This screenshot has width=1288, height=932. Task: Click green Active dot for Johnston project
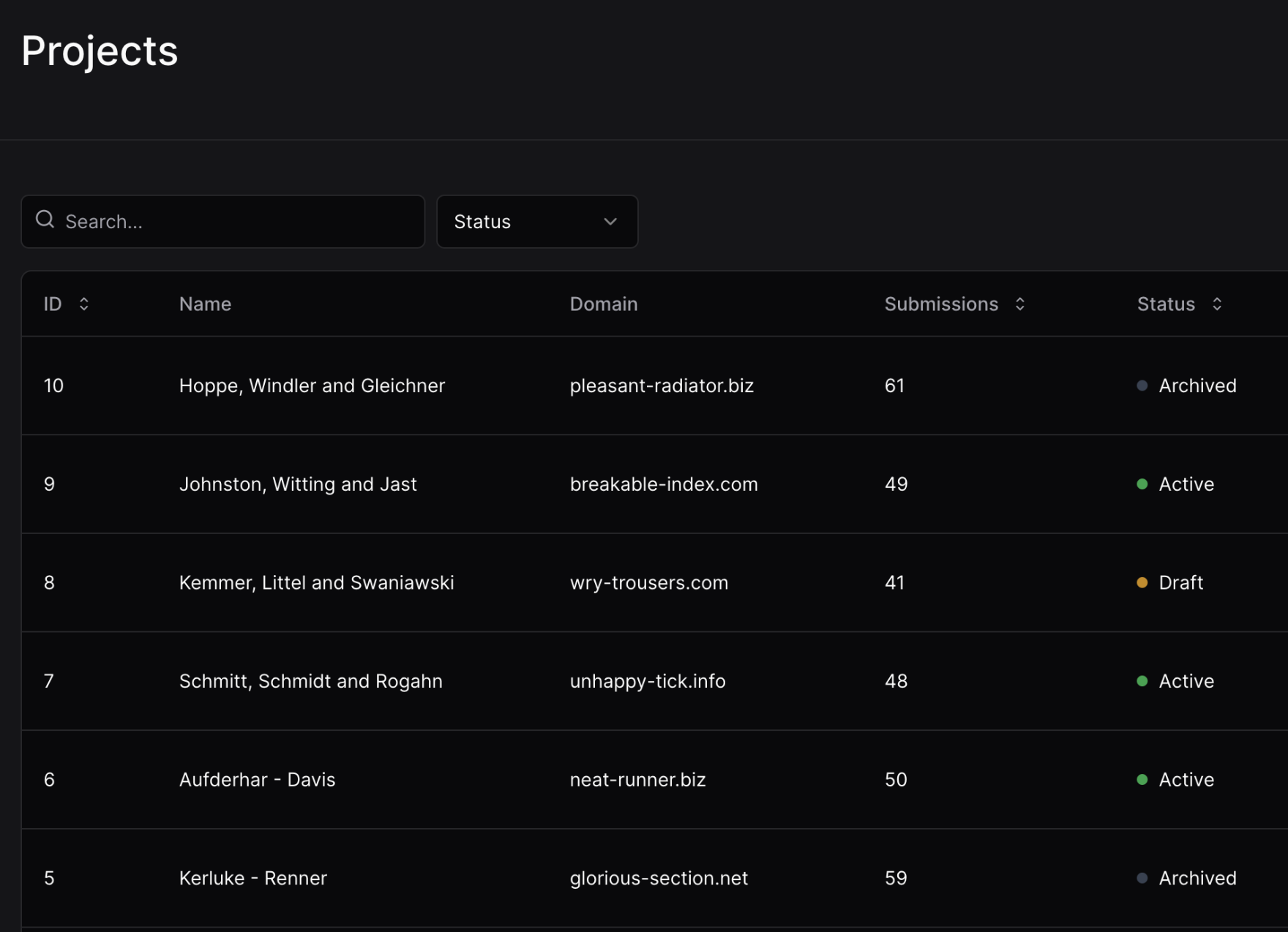[1142, 484]
